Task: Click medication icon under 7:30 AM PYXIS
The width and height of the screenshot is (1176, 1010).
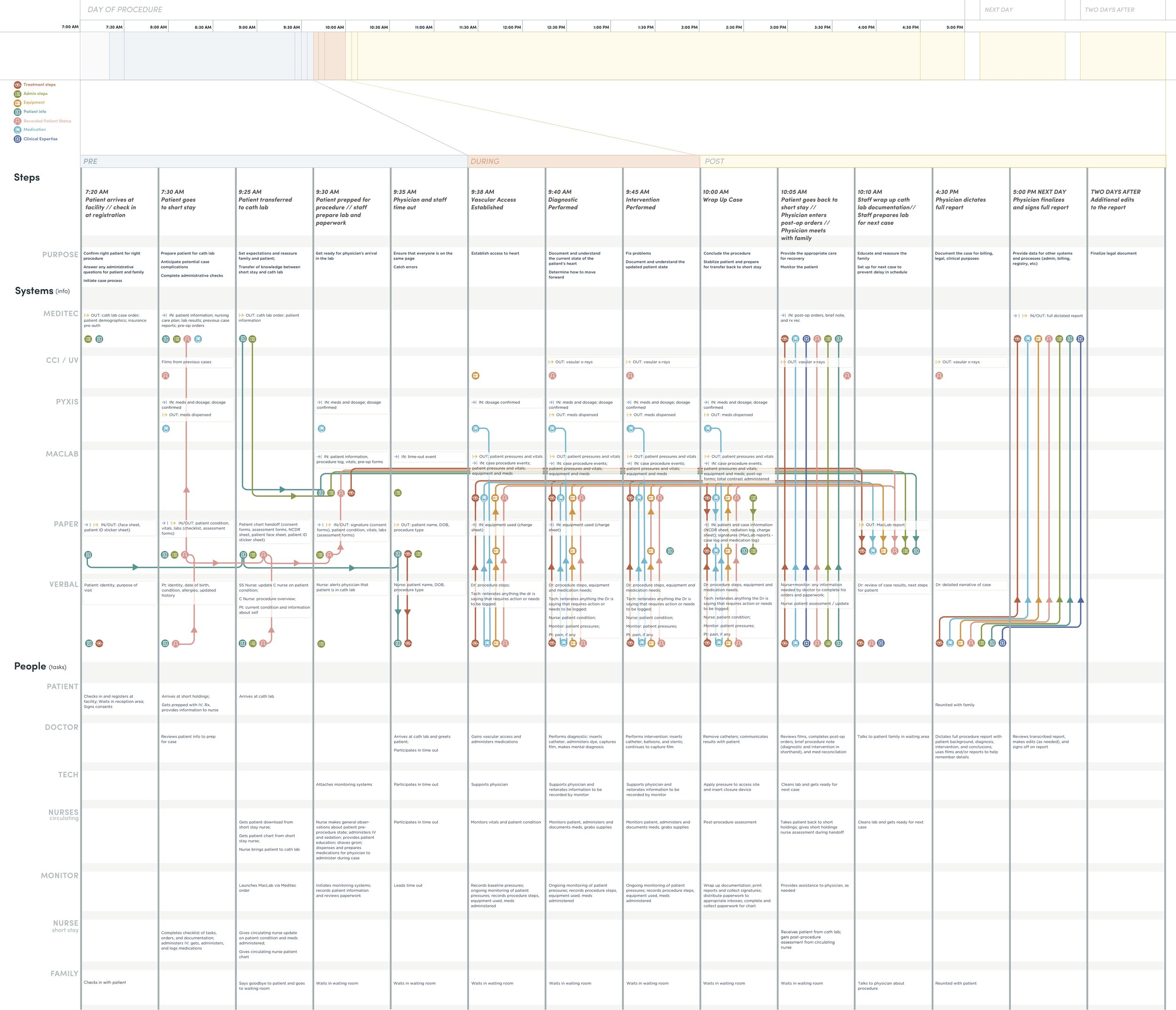Action: tap(166, 429)
